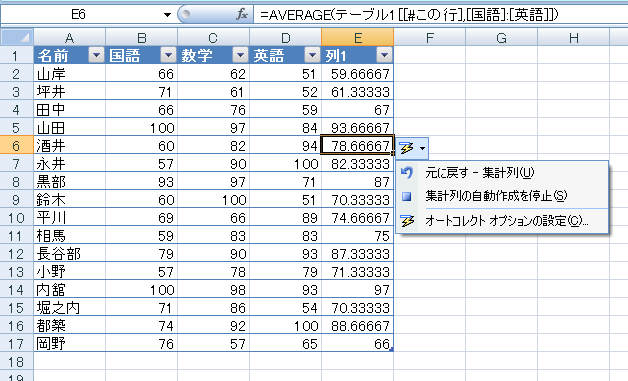Select row 6 header

pos(17,145)
